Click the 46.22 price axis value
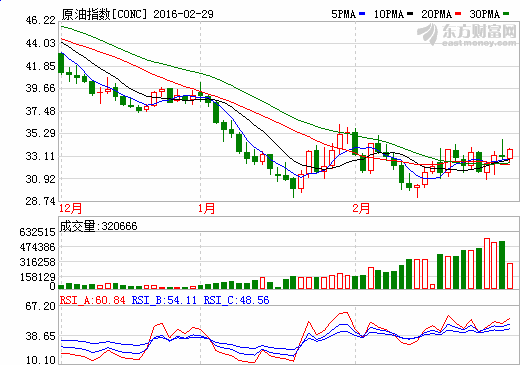The image size is (520, 365). (x=41, y=20)
